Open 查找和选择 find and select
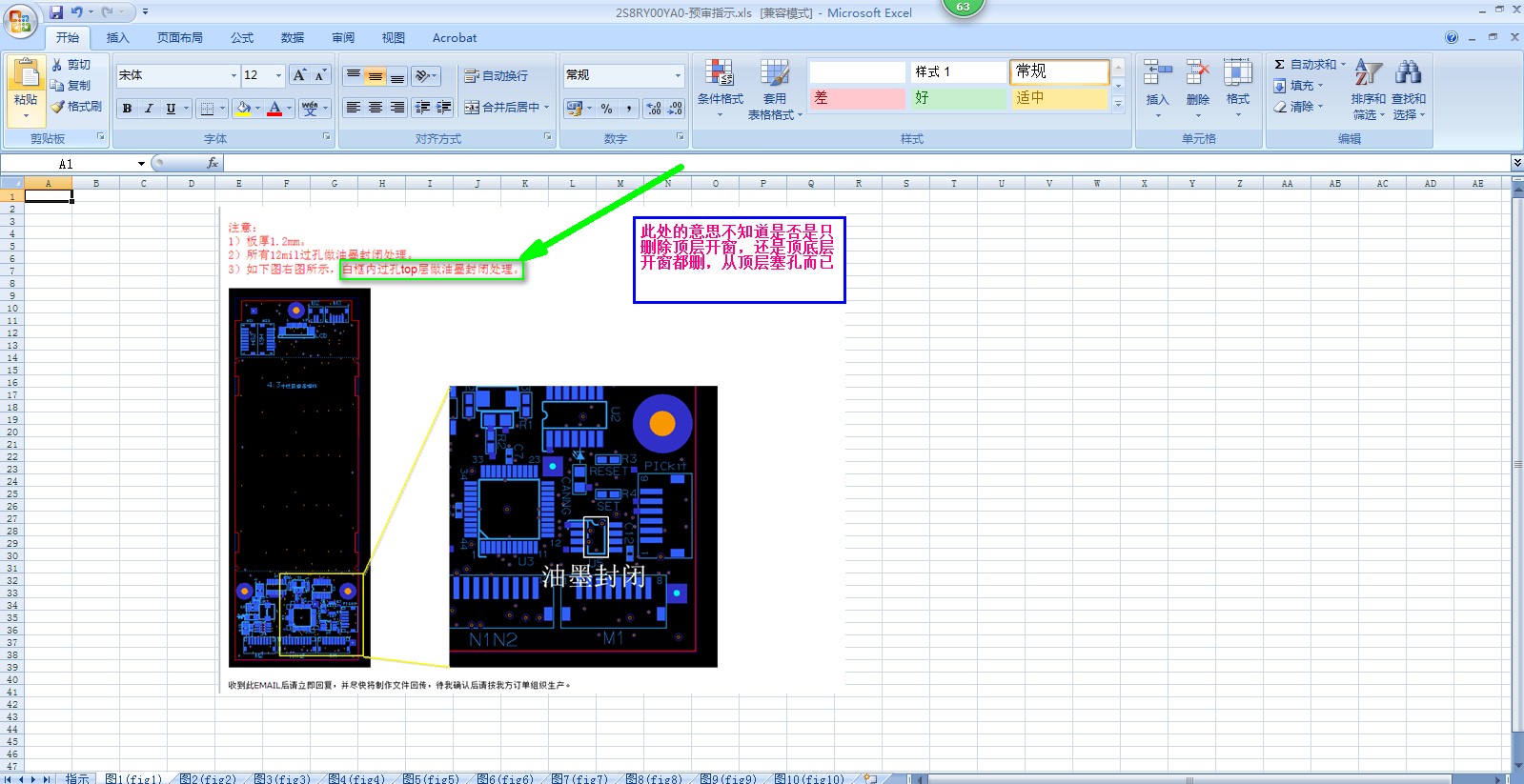 coord(1409,90)
